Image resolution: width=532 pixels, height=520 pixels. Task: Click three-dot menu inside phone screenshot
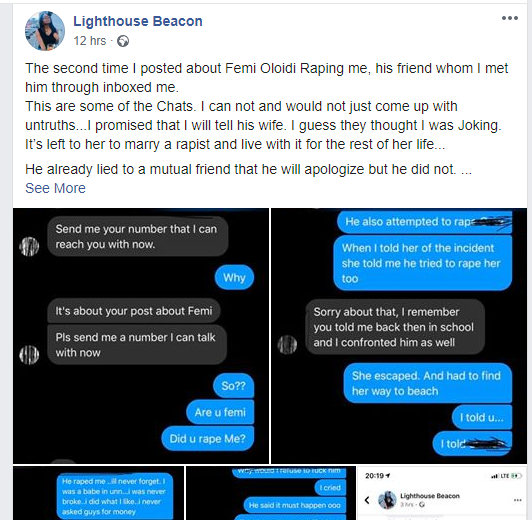click(x=517, y=500)
